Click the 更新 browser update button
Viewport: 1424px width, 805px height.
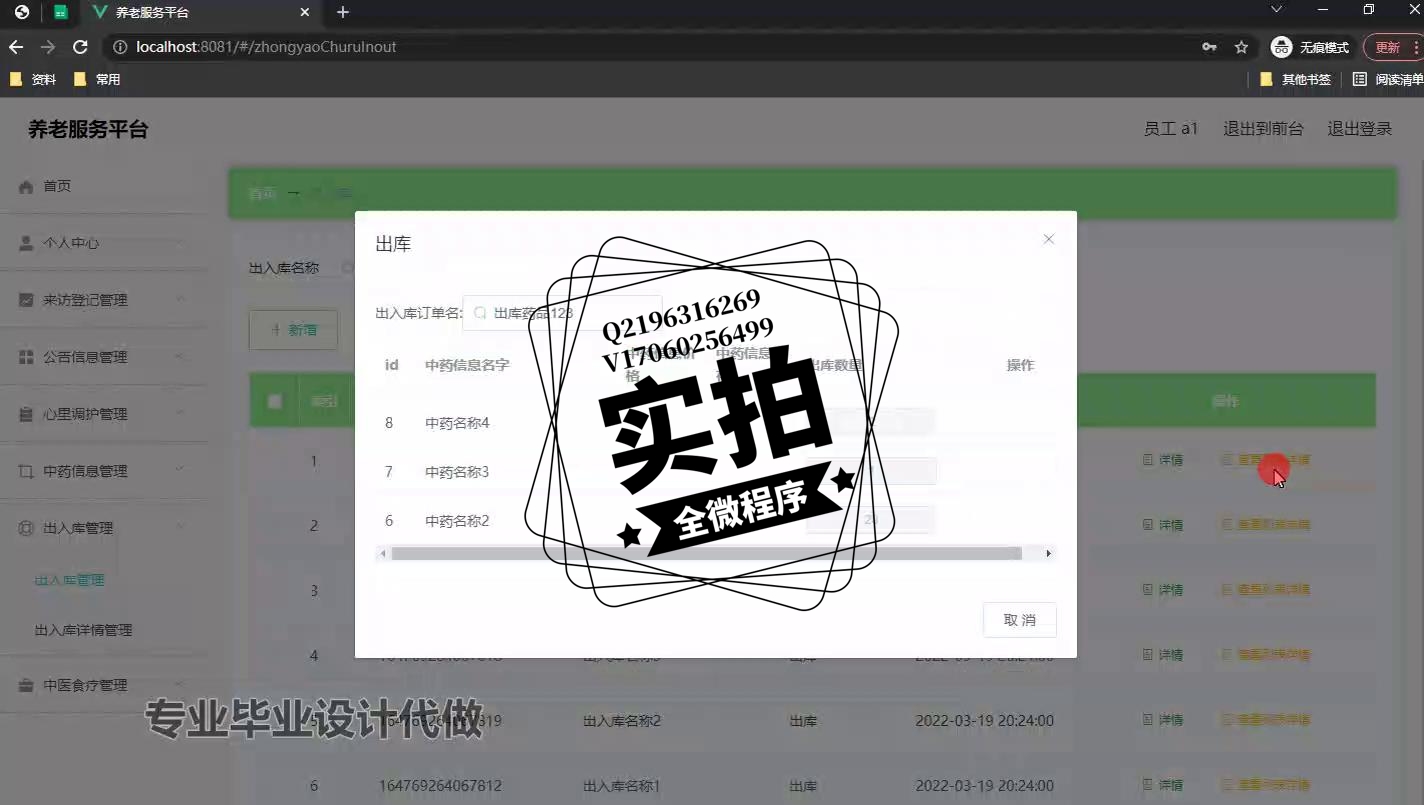point(1390,47)
